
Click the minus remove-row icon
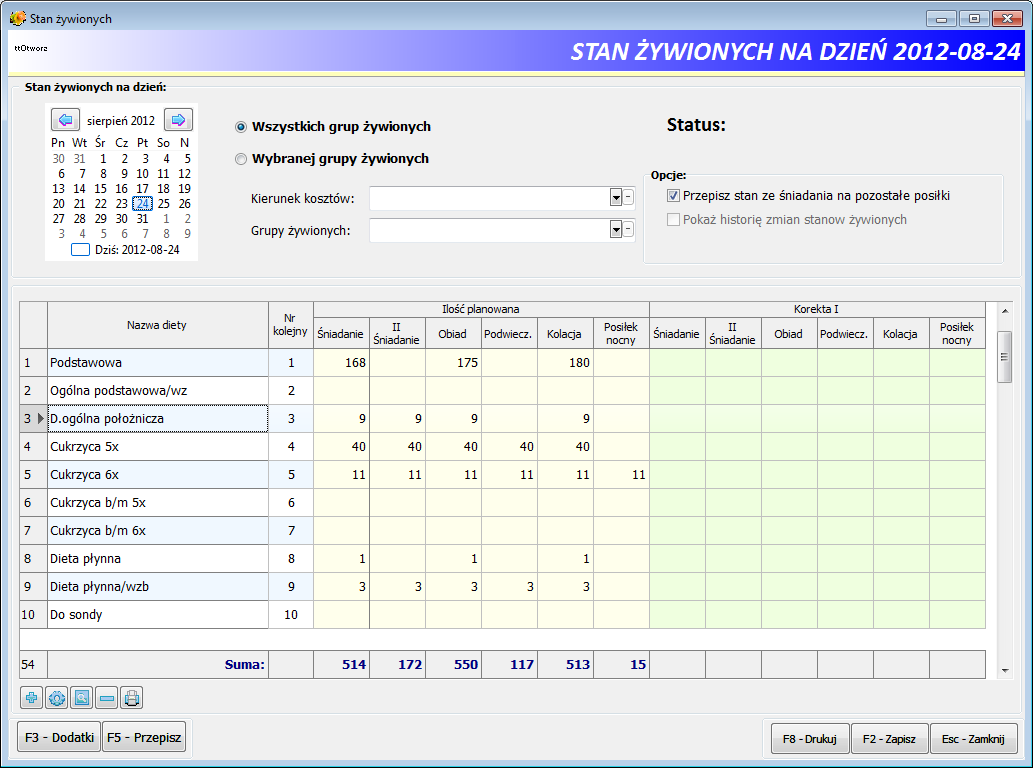click(x=107, y=698)
